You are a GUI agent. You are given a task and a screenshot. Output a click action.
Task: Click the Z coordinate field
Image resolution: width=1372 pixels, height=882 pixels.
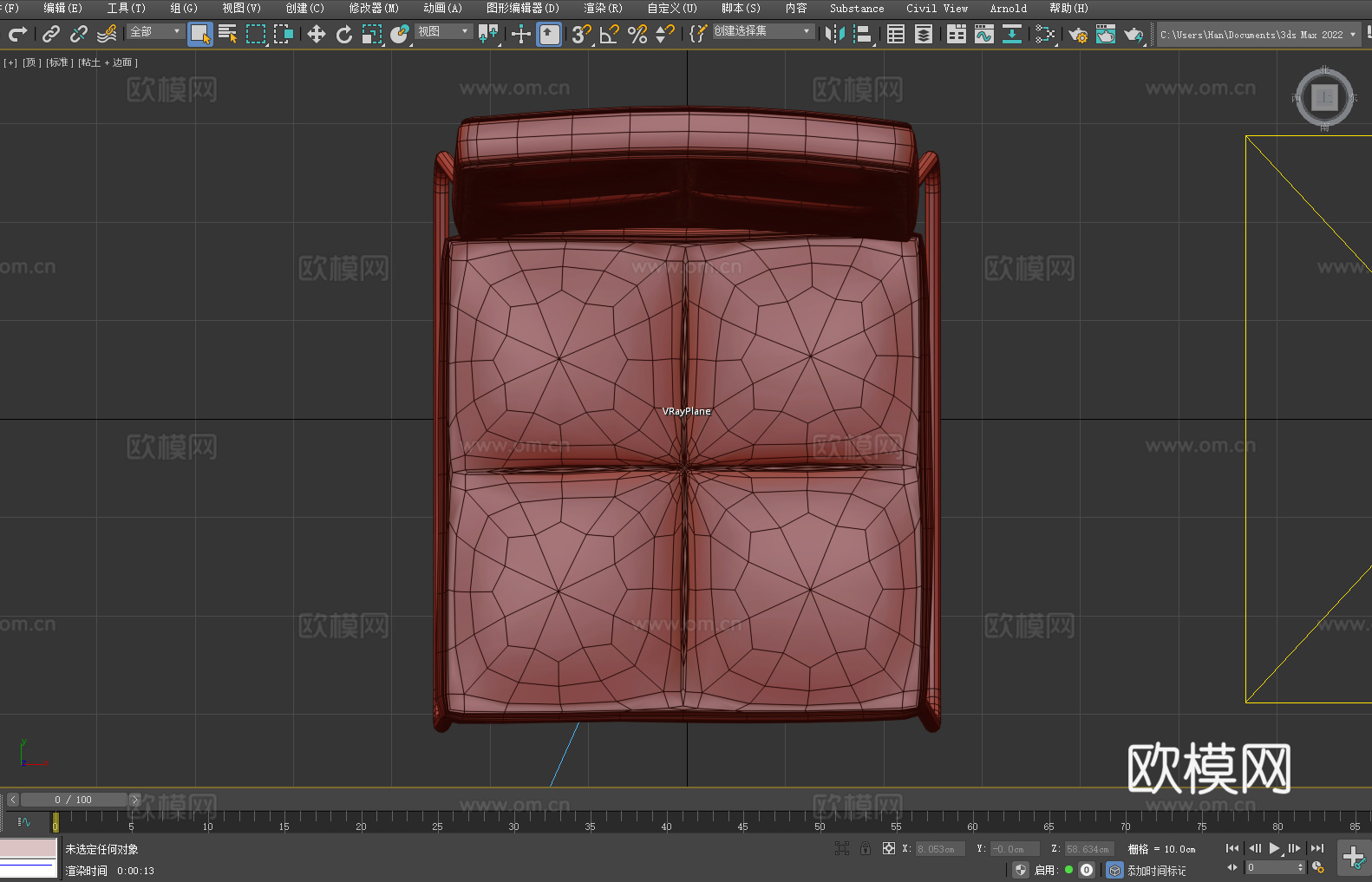pos(1088,849)
